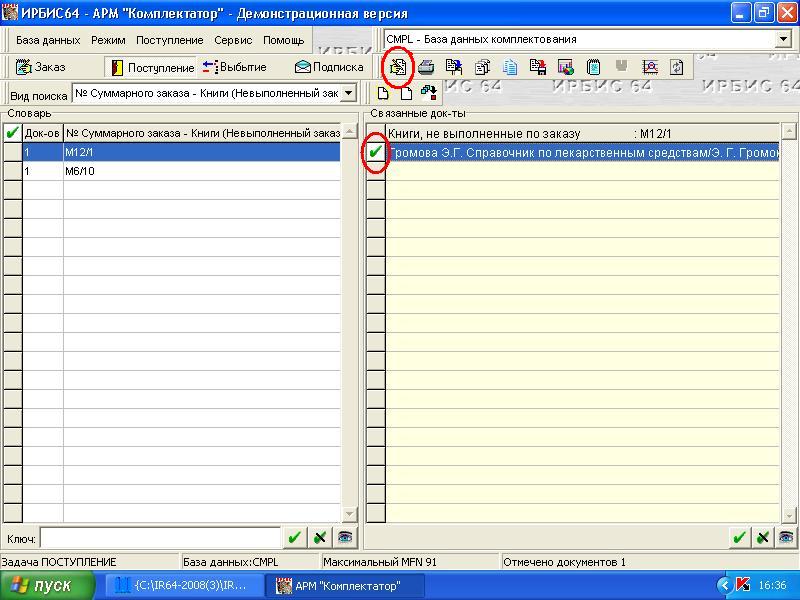Image resolution: width=800 pixels, height=600 pixels.
Task: Click the printer icon in the toolbar
Action: click(426, 67)
